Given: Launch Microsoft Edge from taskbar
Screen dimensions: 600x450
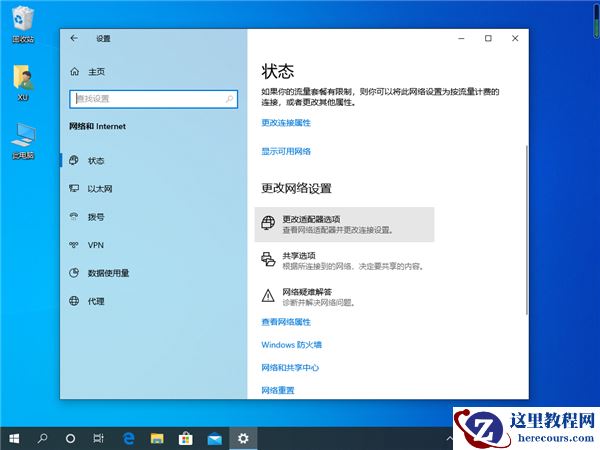Looking at the screenshot, I should pos(128,439).
